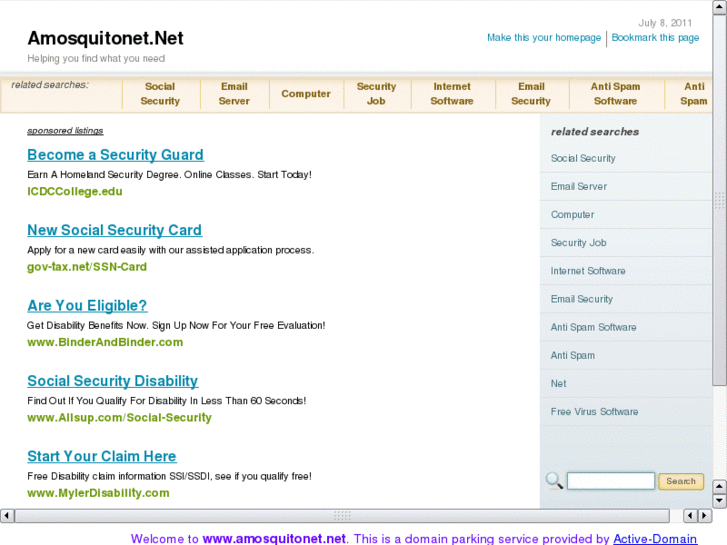
Task: Open the Email Server tab in top bar
Action: click(234, 94)
